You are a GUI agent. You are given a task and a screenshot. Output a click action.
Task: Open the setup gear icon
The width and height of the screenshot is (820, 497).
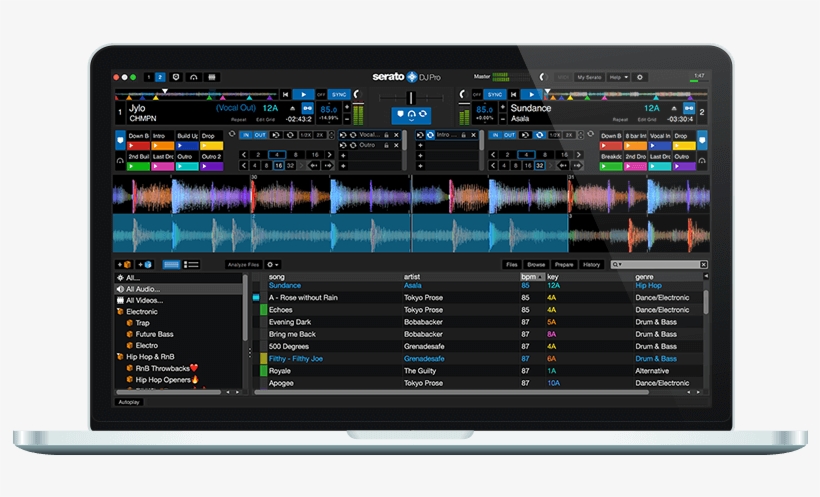640,77
